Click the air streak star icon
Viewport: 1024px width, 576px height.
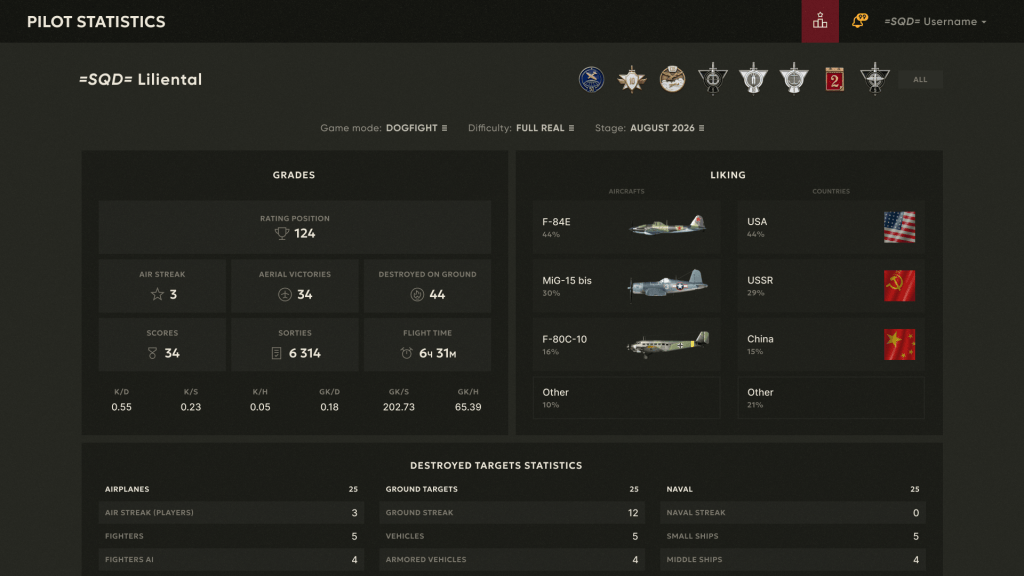157,295
